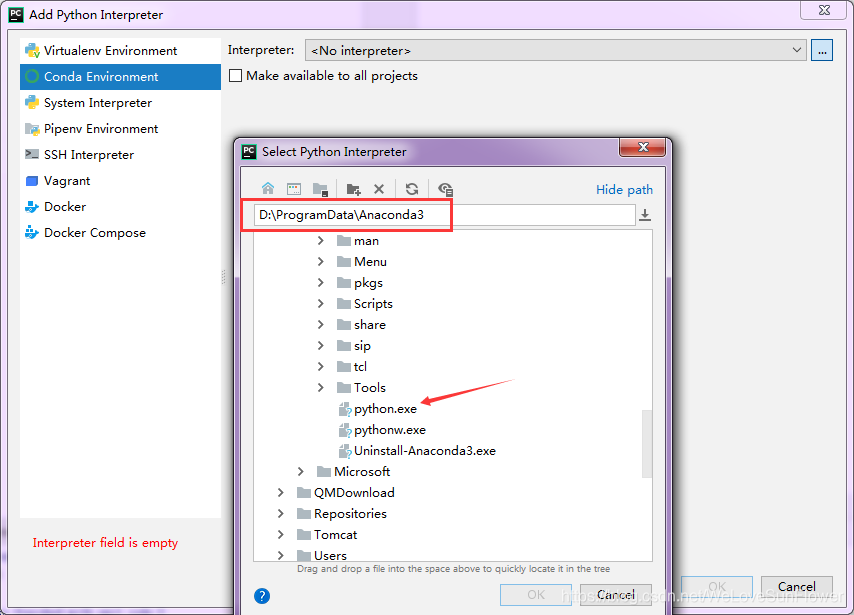854x615 pixels.
Task: Click Cancel in Select Python Interpreter dialog
Action: pos(616,594)
